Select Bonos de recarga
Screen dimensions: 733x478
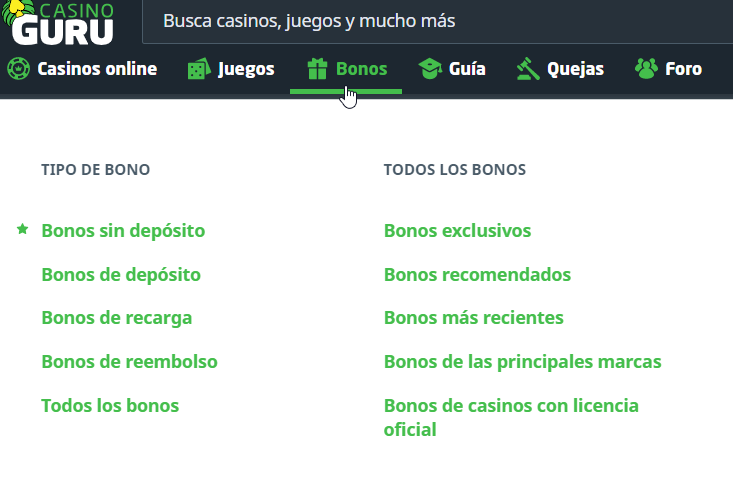(x=117, y=319)
